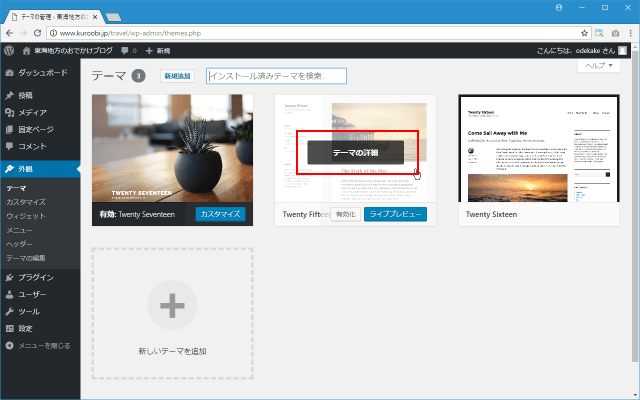Go forward with the browser forward arrow

[23, 33]
